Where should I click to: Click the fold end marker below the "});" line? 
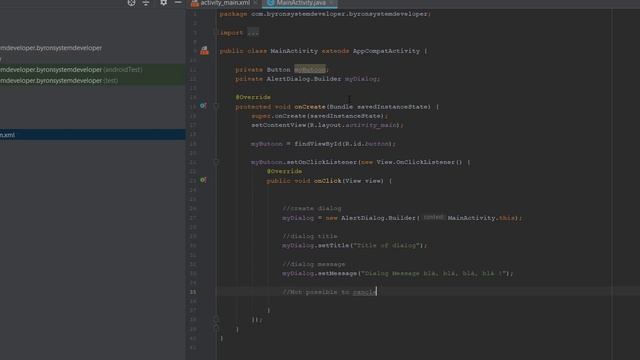[216, 328]
